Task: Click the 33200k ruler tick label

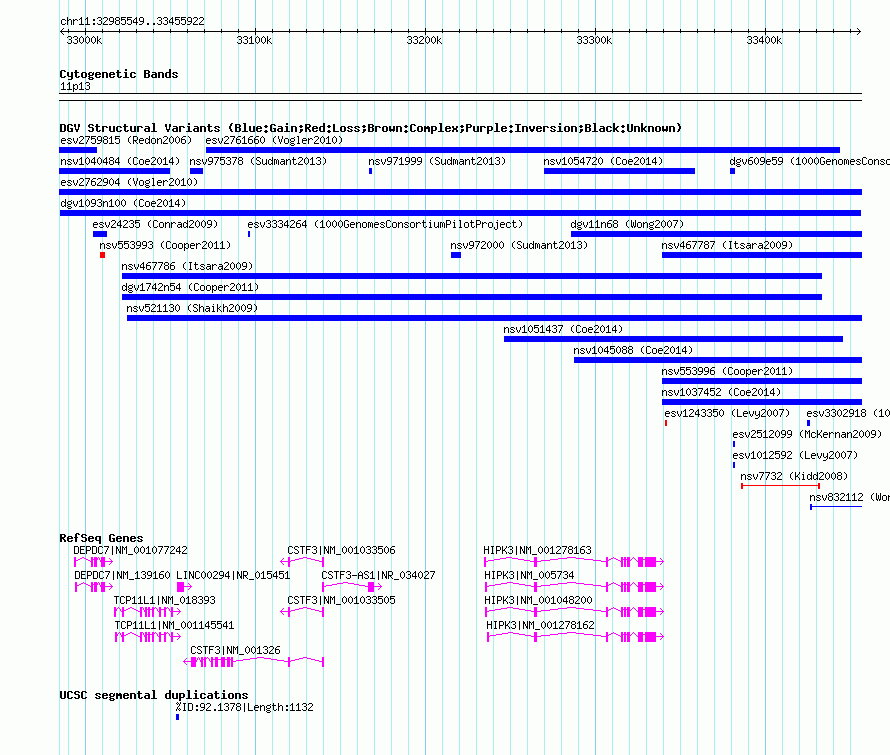Action: coord(424,40)
